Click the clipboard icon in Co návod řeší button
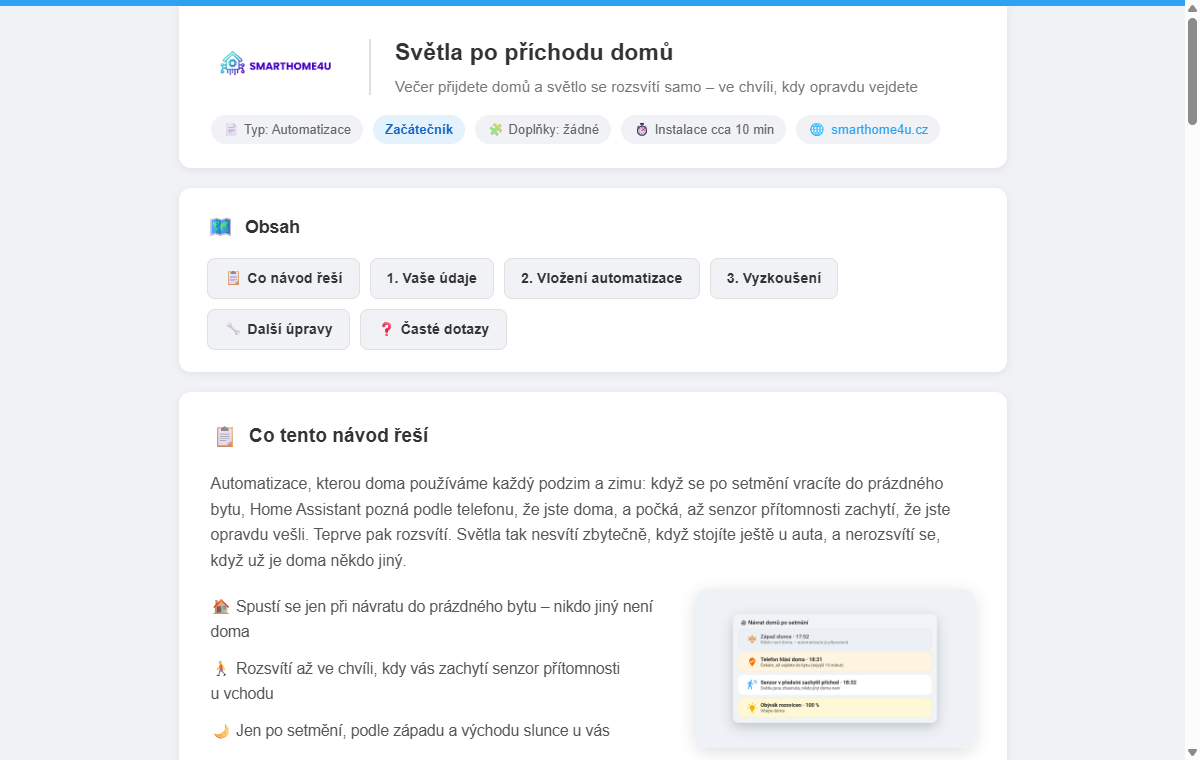Viewport: 1200px width, 760px height. [233, 278]
